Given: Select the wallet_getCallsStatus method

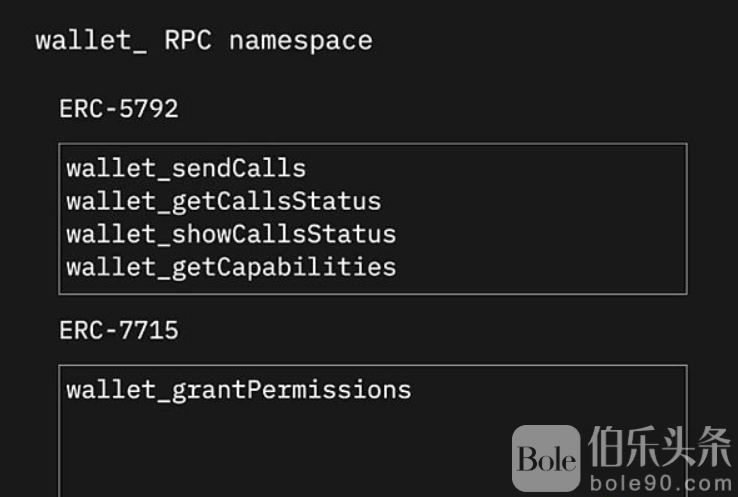Looking at the screenshot, I should click(224, 202).
